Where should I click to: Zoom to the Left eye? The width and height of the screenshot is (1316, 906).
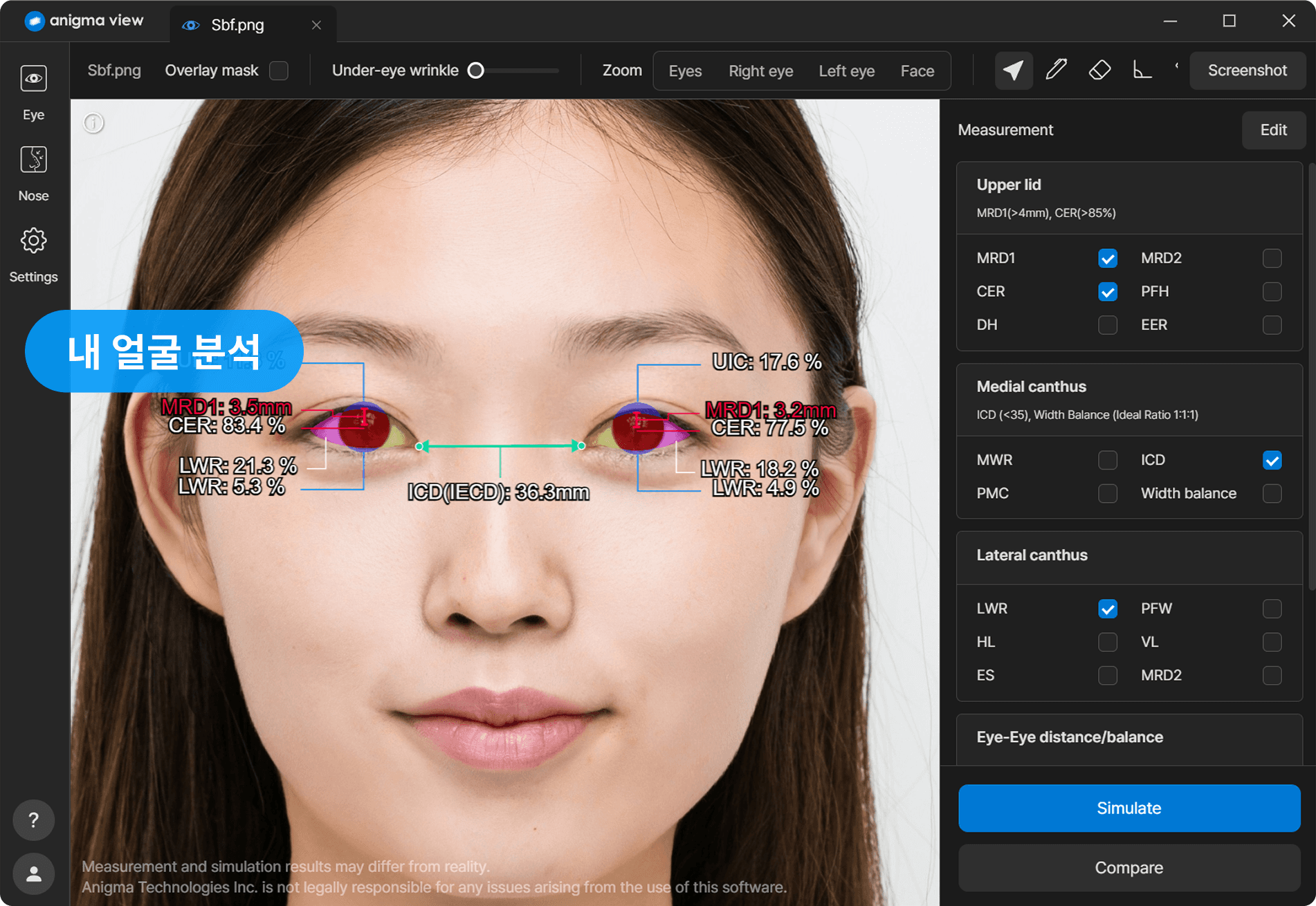[x=847, y=71]
